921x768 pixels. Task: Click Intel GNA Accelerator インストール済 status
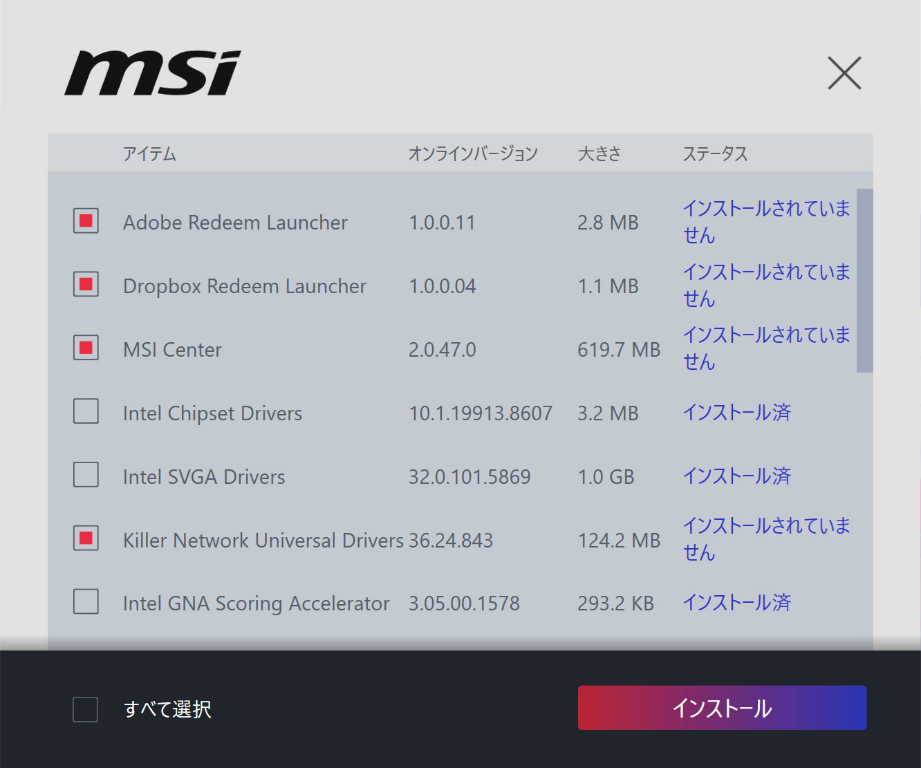(737, 602)
